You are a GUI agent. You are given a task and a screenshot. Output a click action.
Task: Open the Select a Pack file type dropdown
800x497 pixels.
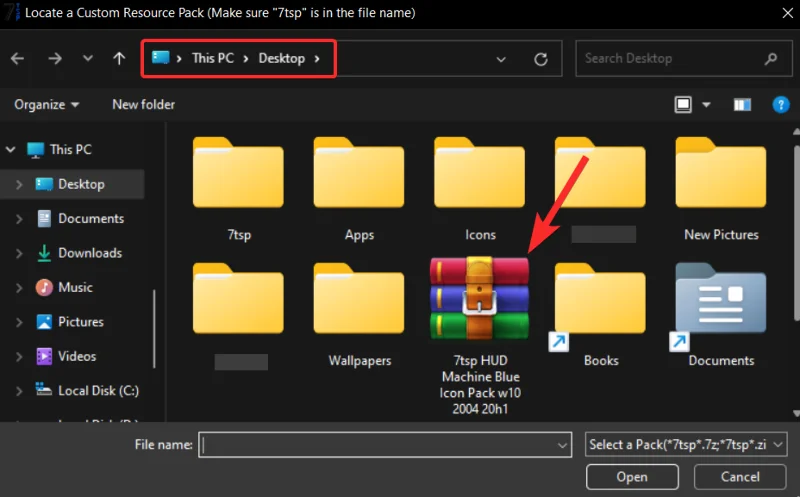[686, 445]
